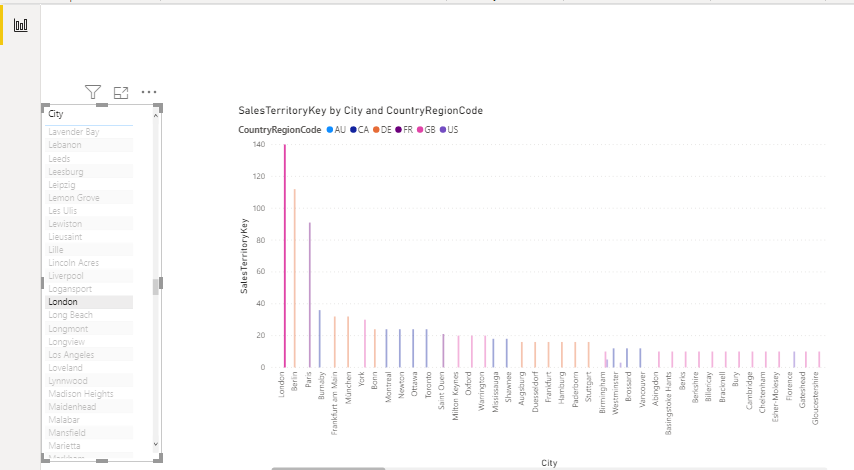Click the Paris bar in the chart
Viewport: 854px width, 470px height.
click(x=309, y=295)
